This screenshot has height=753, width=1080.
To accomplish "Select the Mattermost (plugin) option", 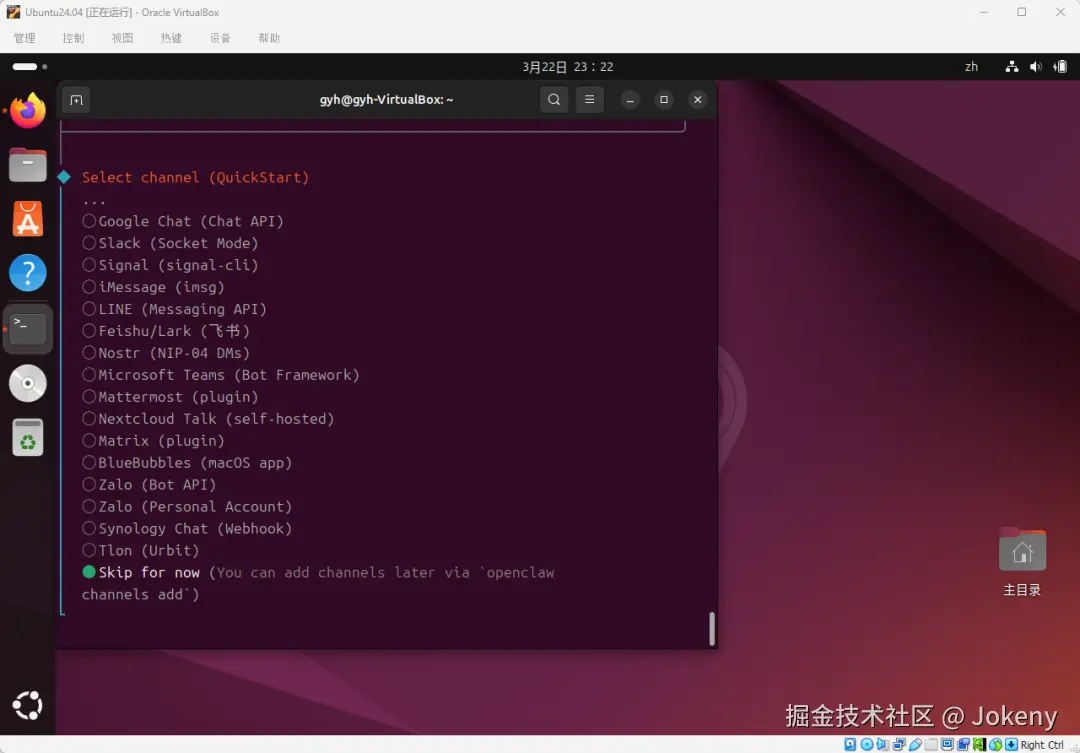I will click(170, 398).
